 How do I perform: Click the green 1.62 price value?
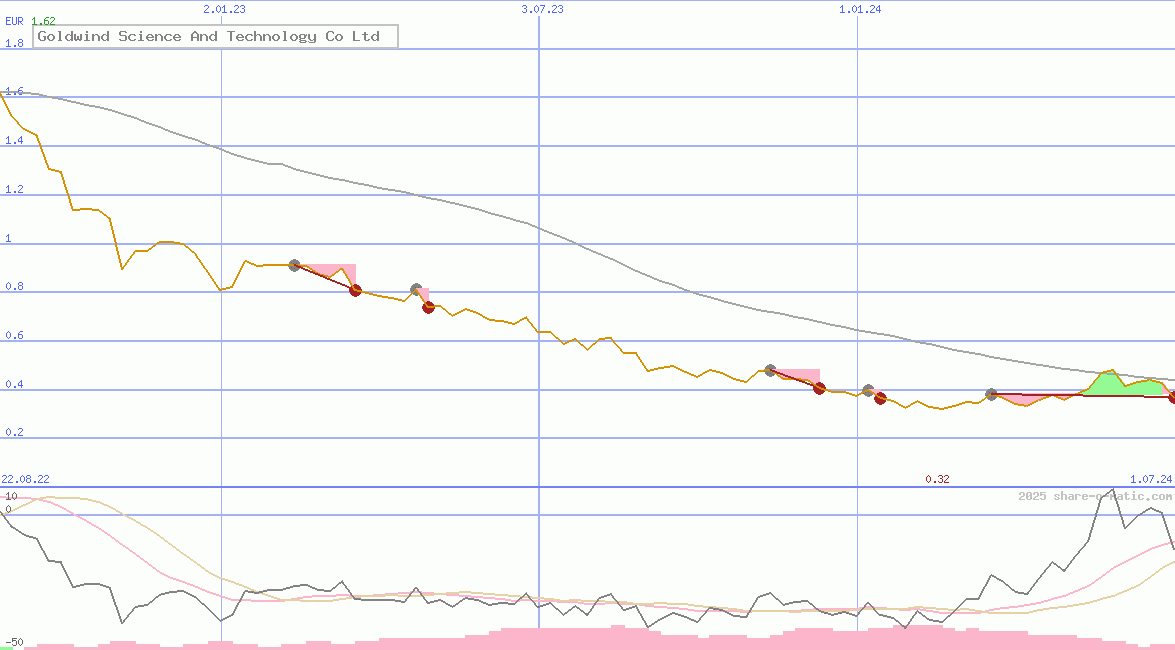pos(43,21)
